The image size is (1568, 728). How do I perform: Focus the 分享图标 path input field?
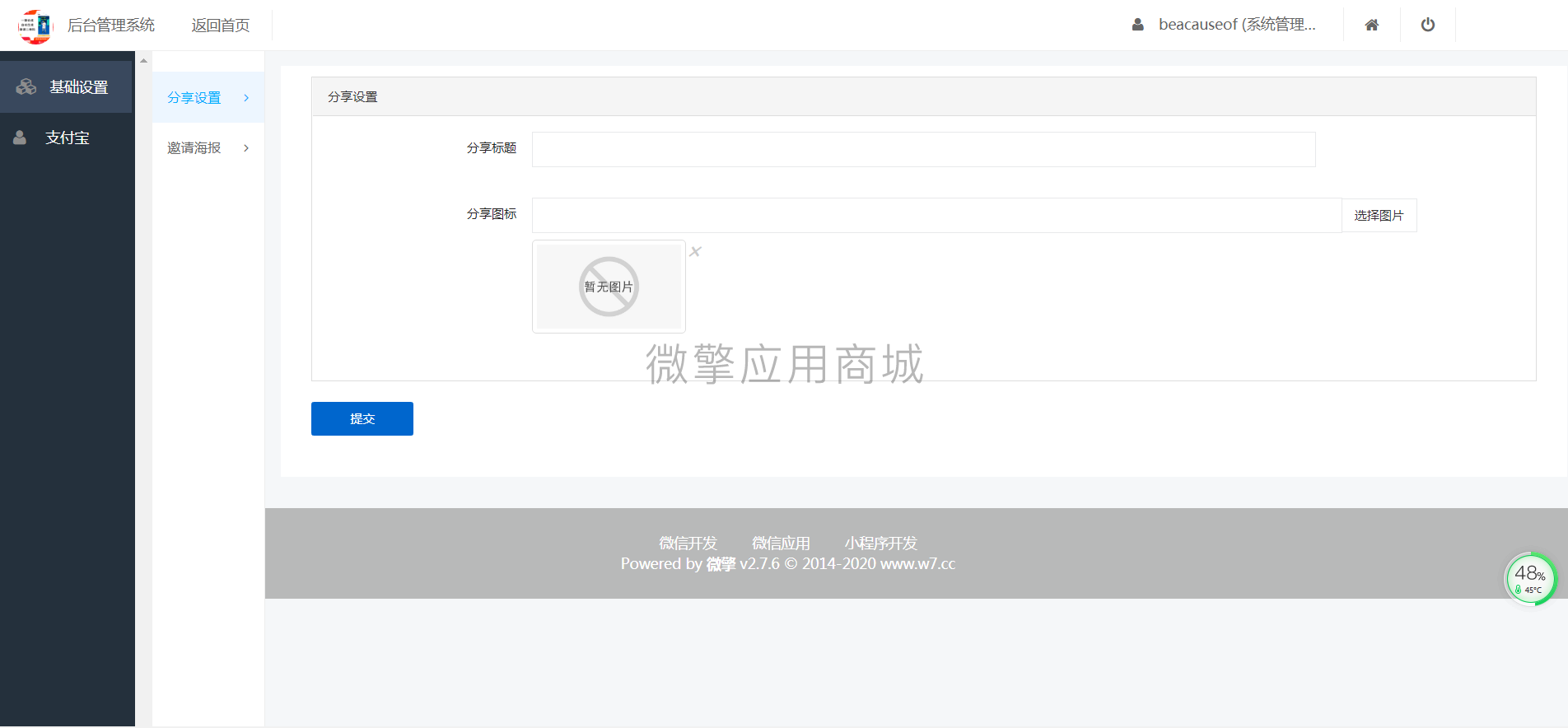pos(937,215)
